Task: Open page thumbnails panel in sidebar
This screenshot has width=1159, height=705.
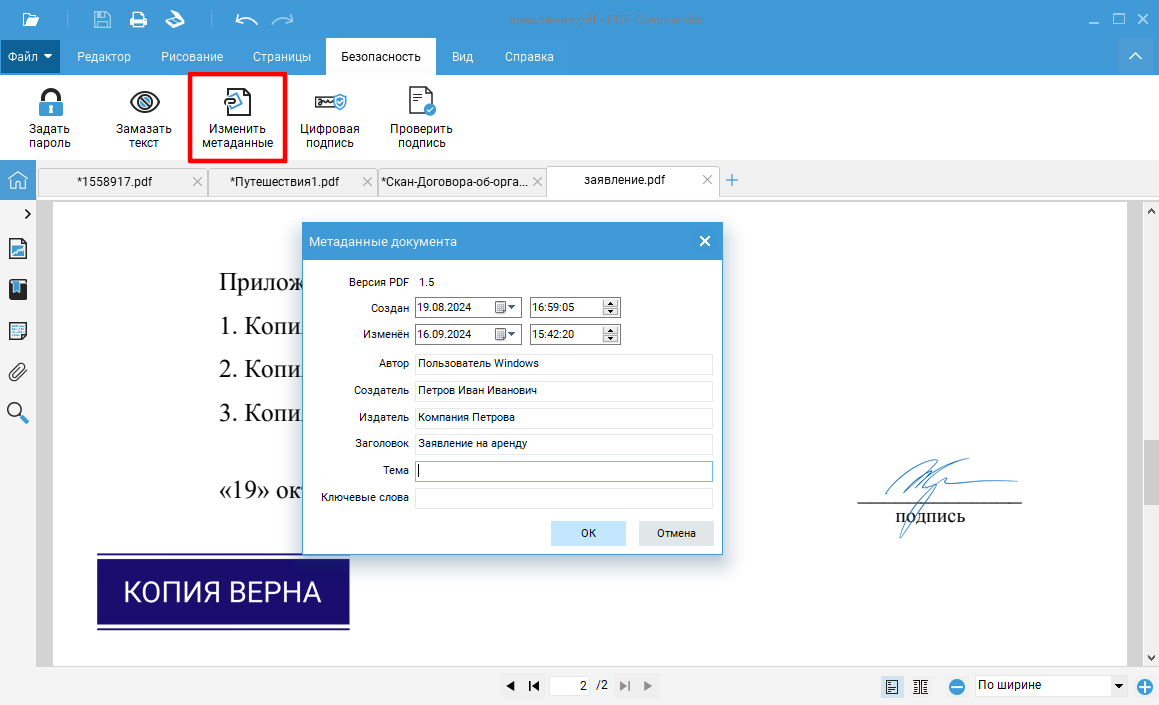Action: (x=18, y=248)
